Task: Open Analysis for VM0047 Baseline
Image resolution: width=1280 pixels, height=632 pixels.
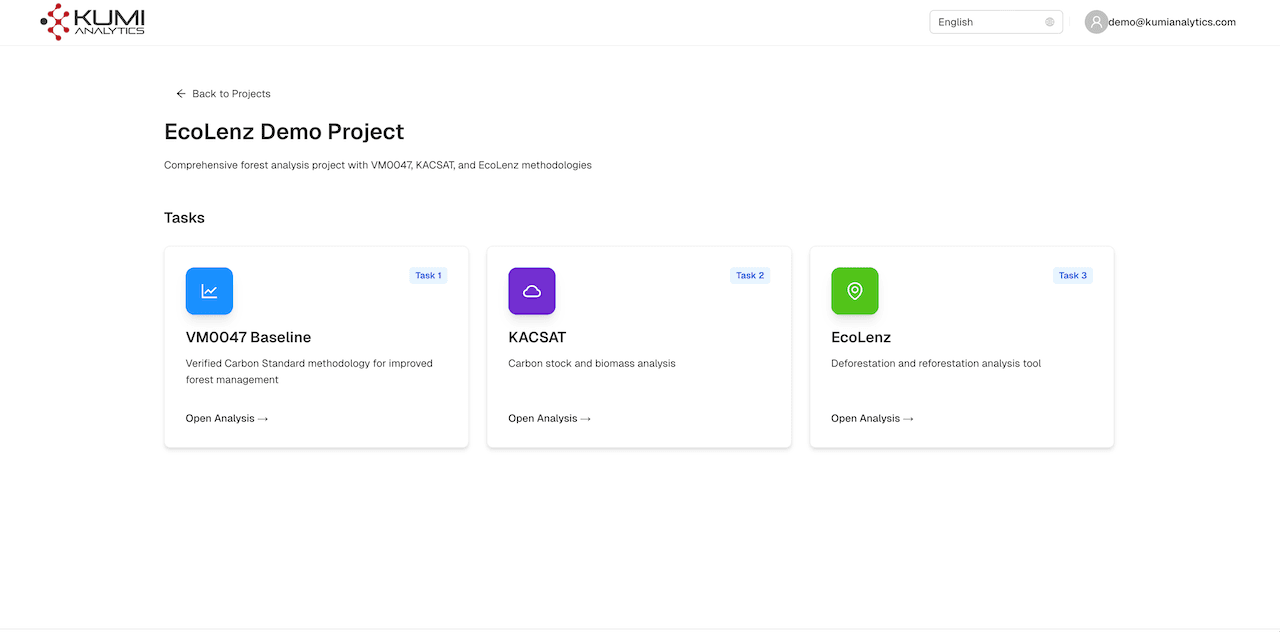Action: 227,418
